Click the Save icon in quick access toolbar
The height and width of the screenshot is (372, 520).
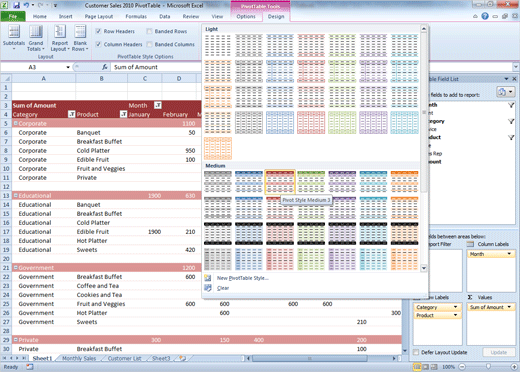click(x=16, y=5)
